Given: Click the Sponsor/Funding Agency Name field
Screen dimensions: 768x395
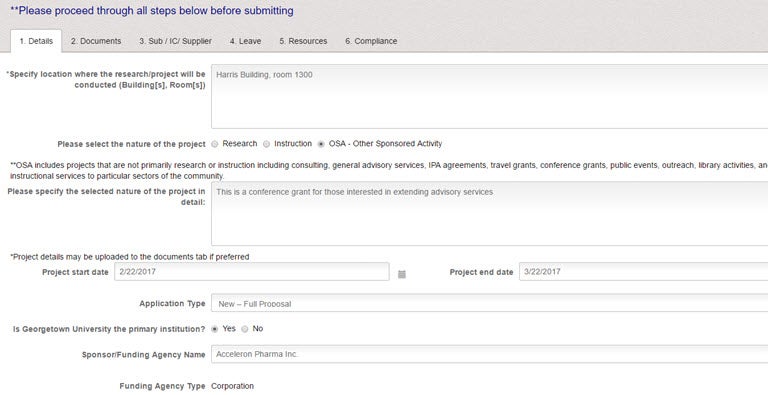Looking at the screenshot, I should (x=489, y=354).
